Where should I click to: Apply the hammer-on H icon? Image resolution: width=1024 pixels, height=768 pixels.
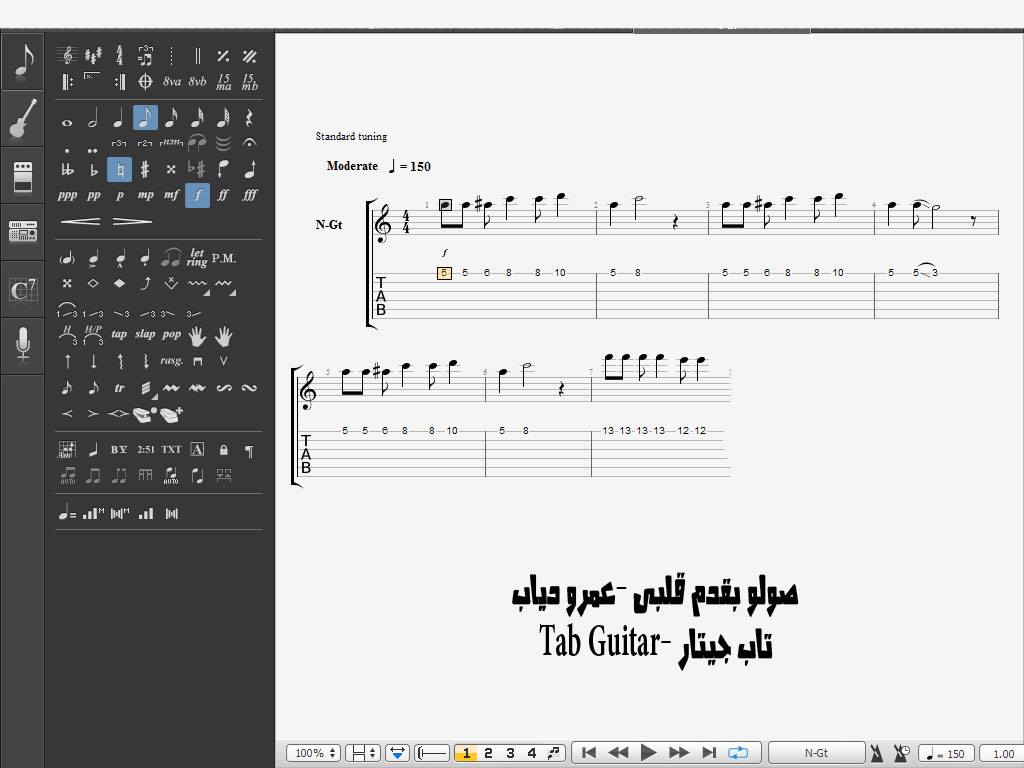(x=67, y=336)
